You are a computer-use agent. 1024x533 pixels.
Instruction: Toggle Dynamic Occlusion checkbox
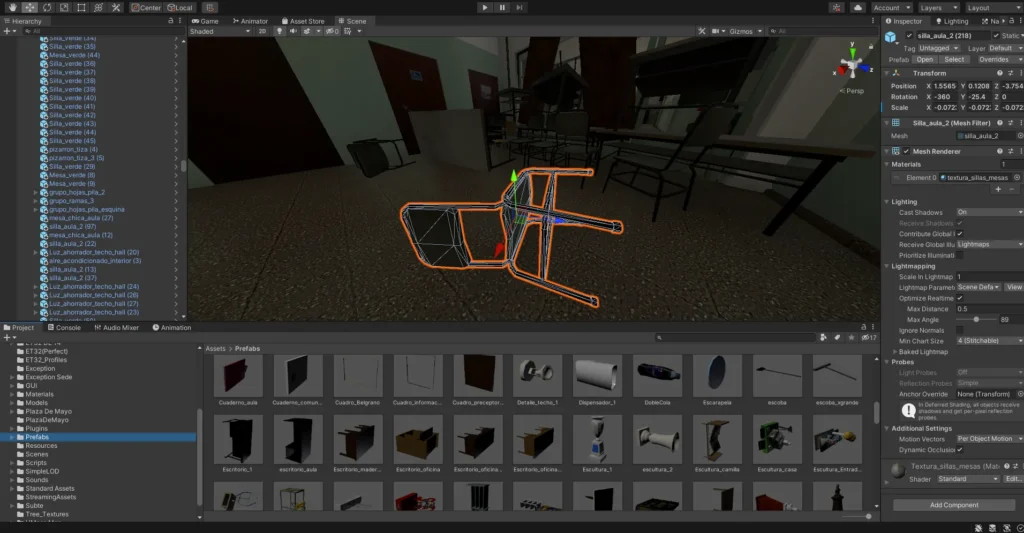click(960, 449)
